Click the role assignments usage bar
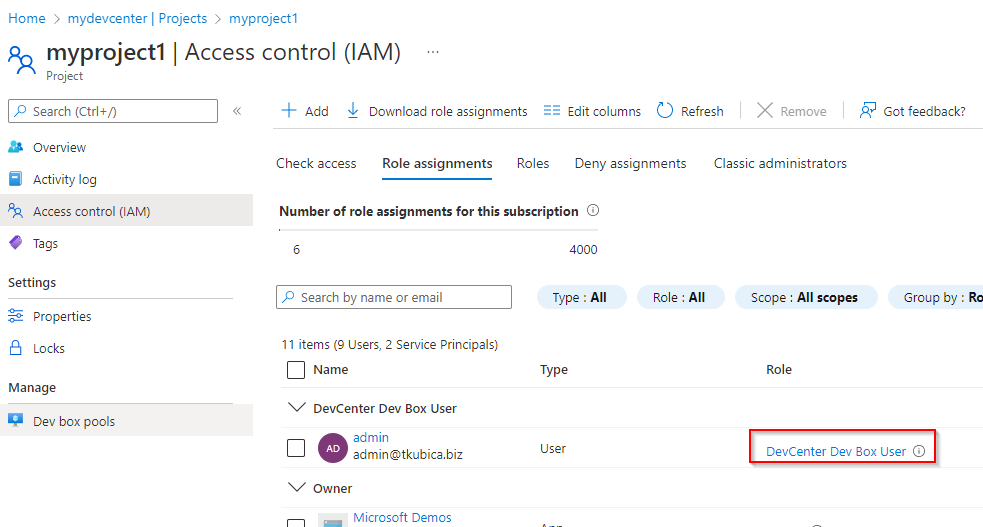Screen dimensions: 983x527 point(438,230)
